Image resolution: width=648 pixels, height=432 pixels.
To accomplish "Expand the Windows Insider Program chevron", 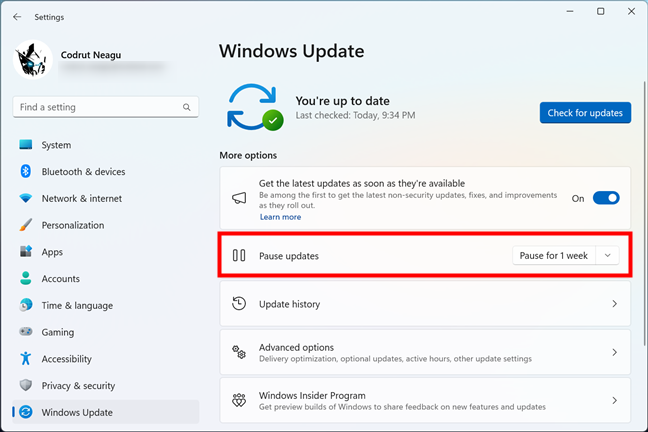I will click(615, 400).
